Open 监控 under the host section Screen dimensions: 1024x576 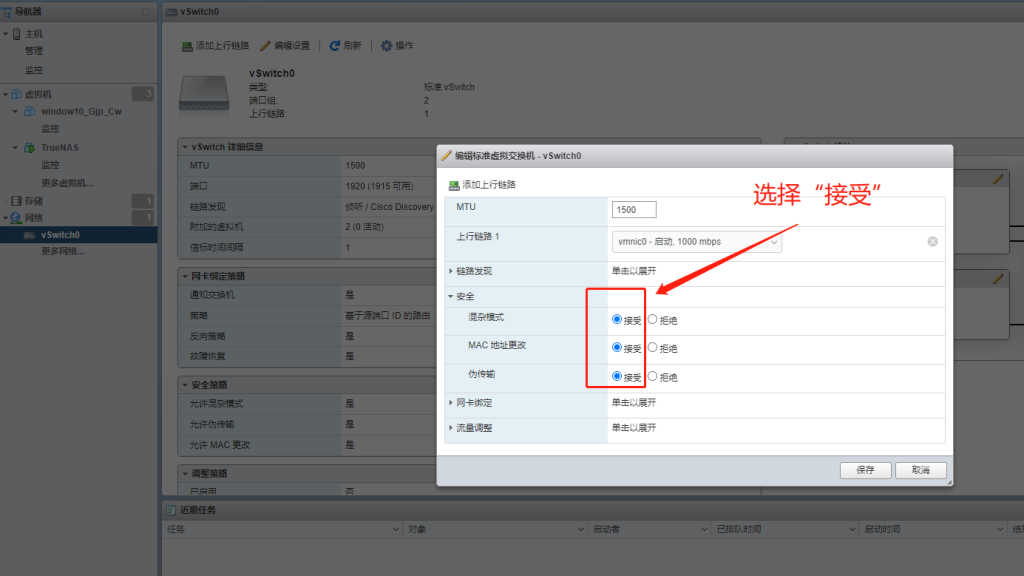[35, 69]
